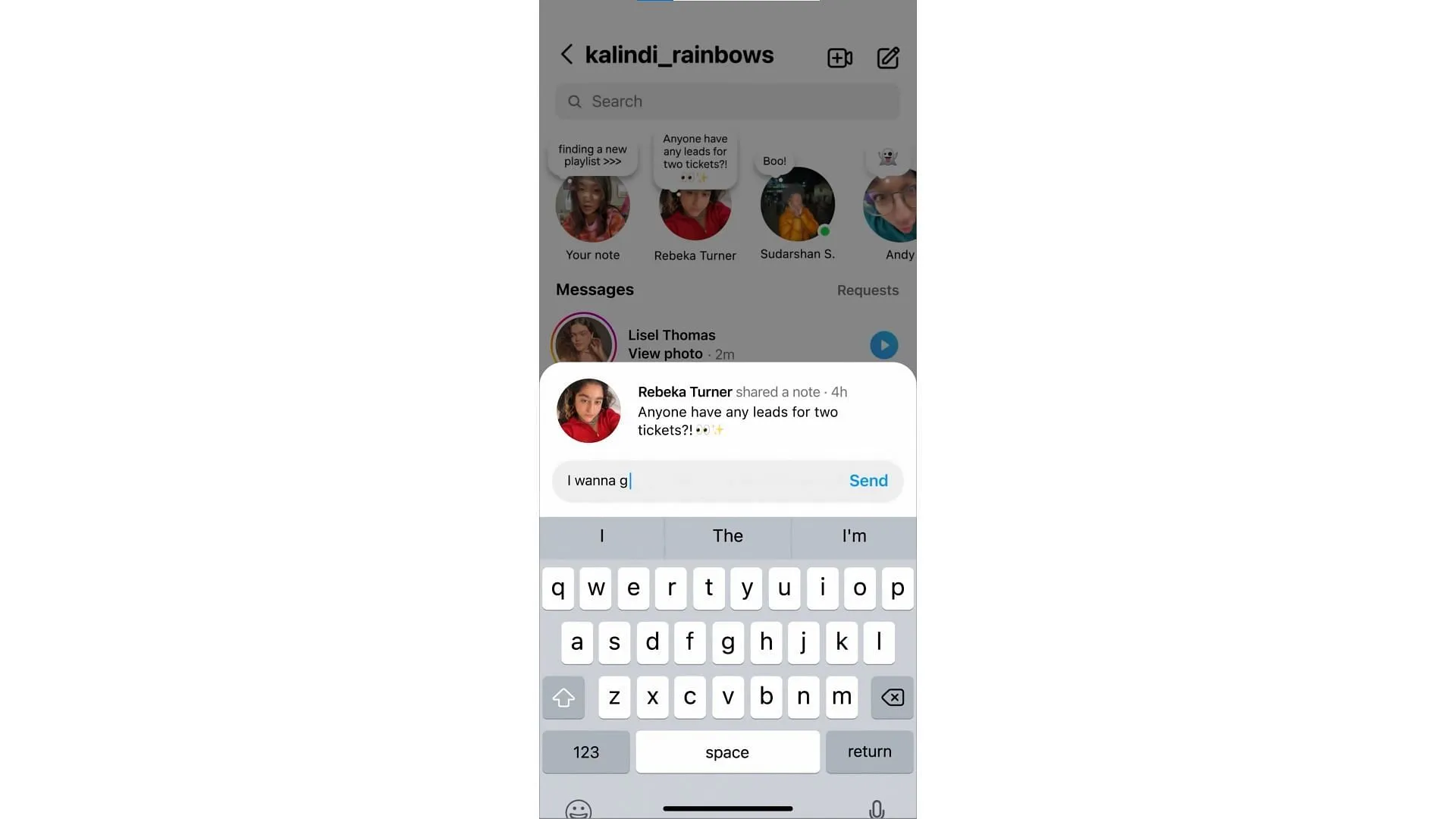Screen dimensions: 1456x819
Task: Tap shift/caps lock toggle key
Action: [564, 697]
